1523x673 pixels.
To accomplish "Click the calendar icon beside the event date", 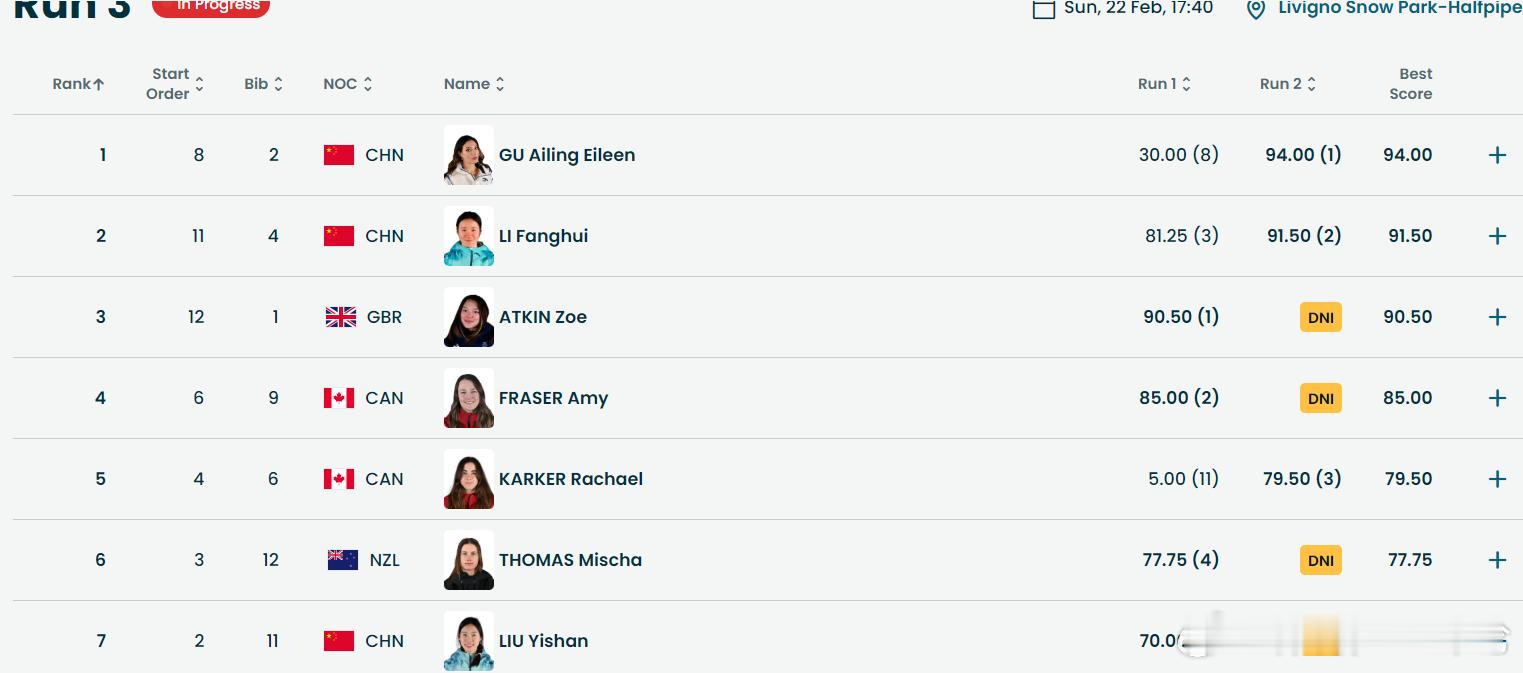I will (x=1044, y=9).
